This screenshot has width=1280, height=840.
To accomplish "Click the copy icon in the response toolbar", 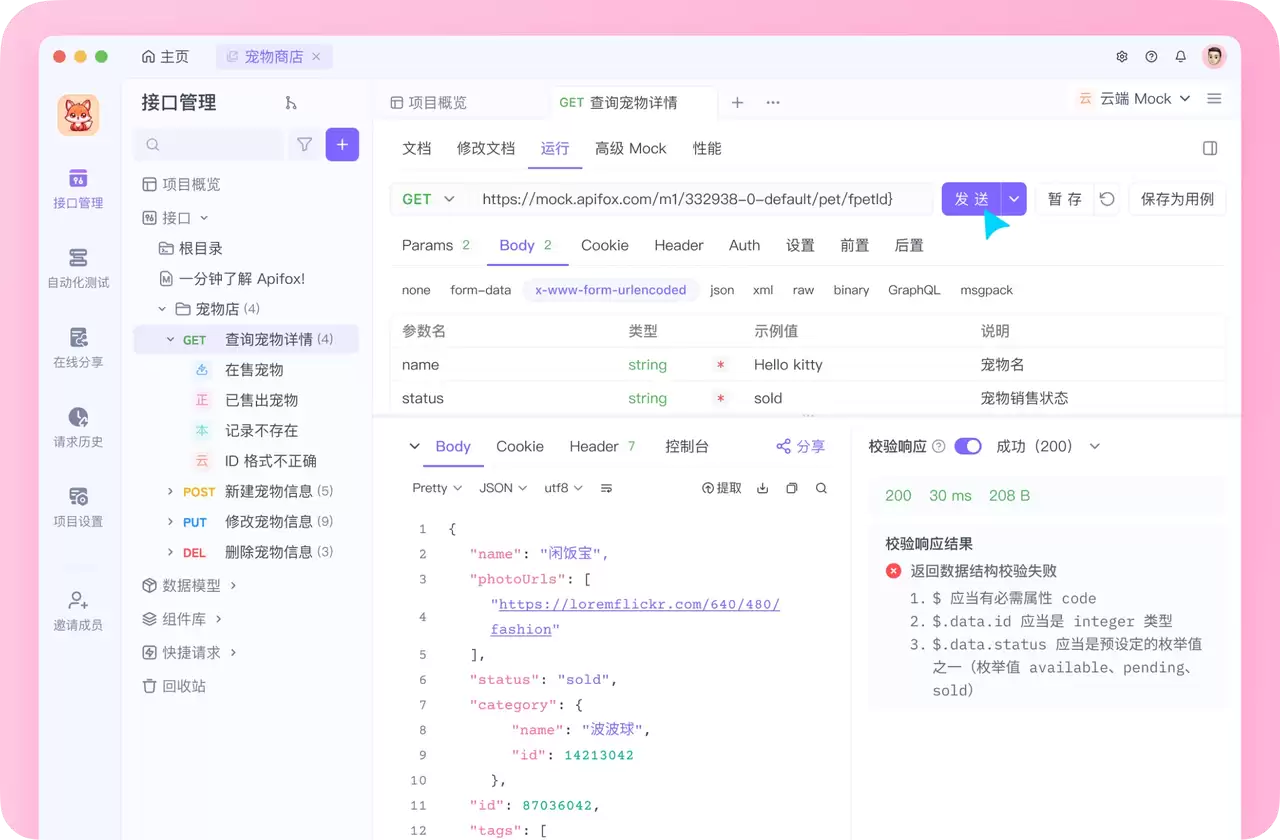I will click(792, 488).
